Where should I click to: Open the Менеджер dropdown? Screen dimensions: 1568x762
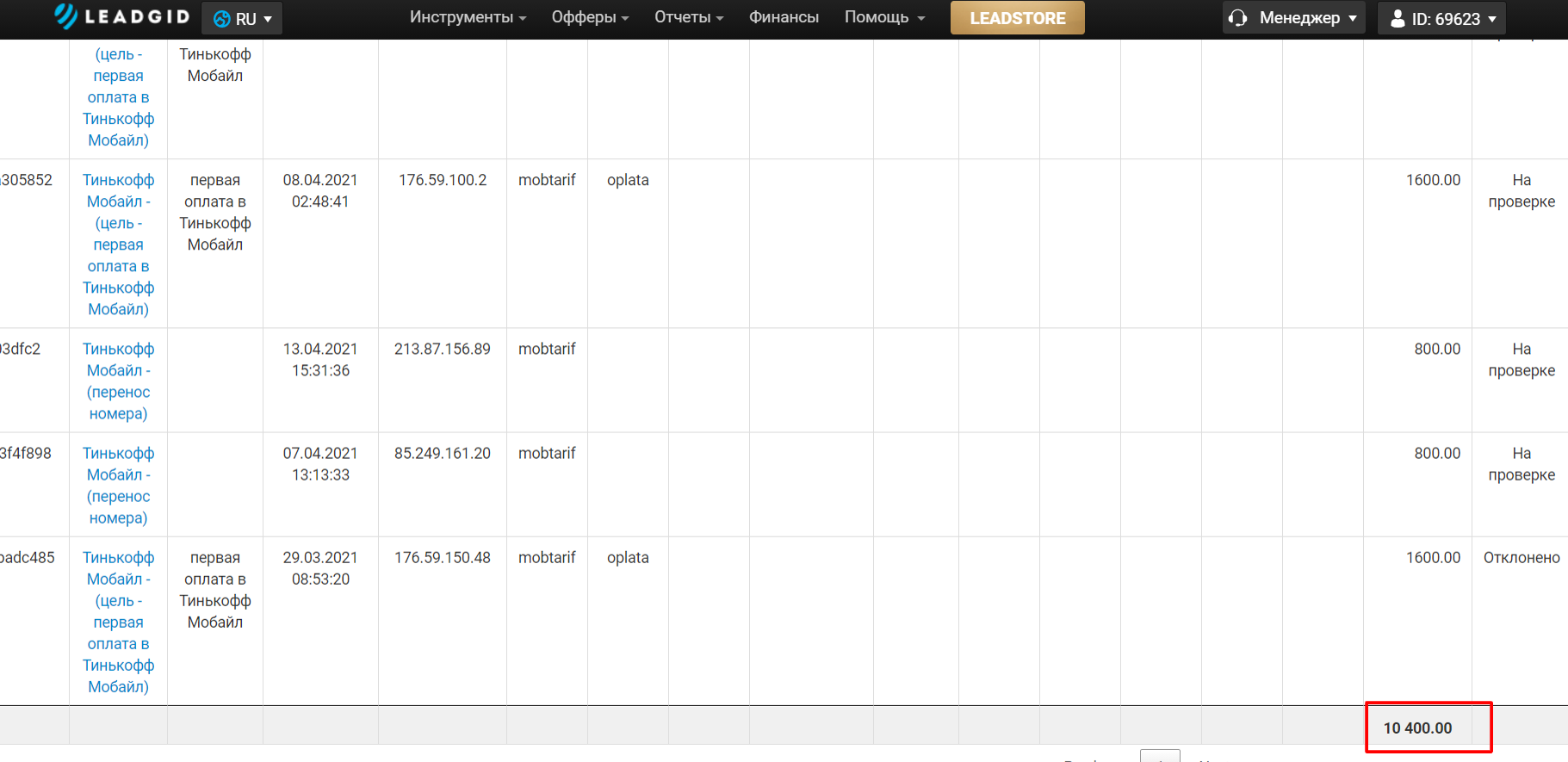tap(1293, 17)
